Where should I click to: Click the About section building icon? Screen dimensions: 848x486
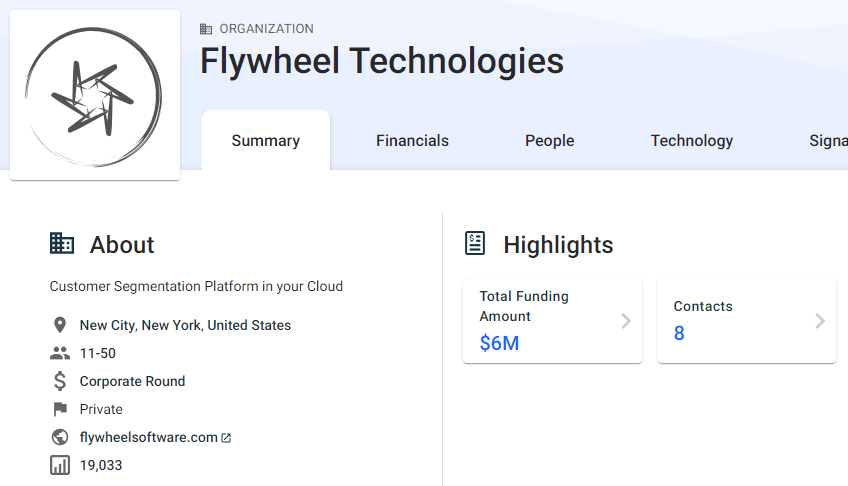click(x=62, y=243)
